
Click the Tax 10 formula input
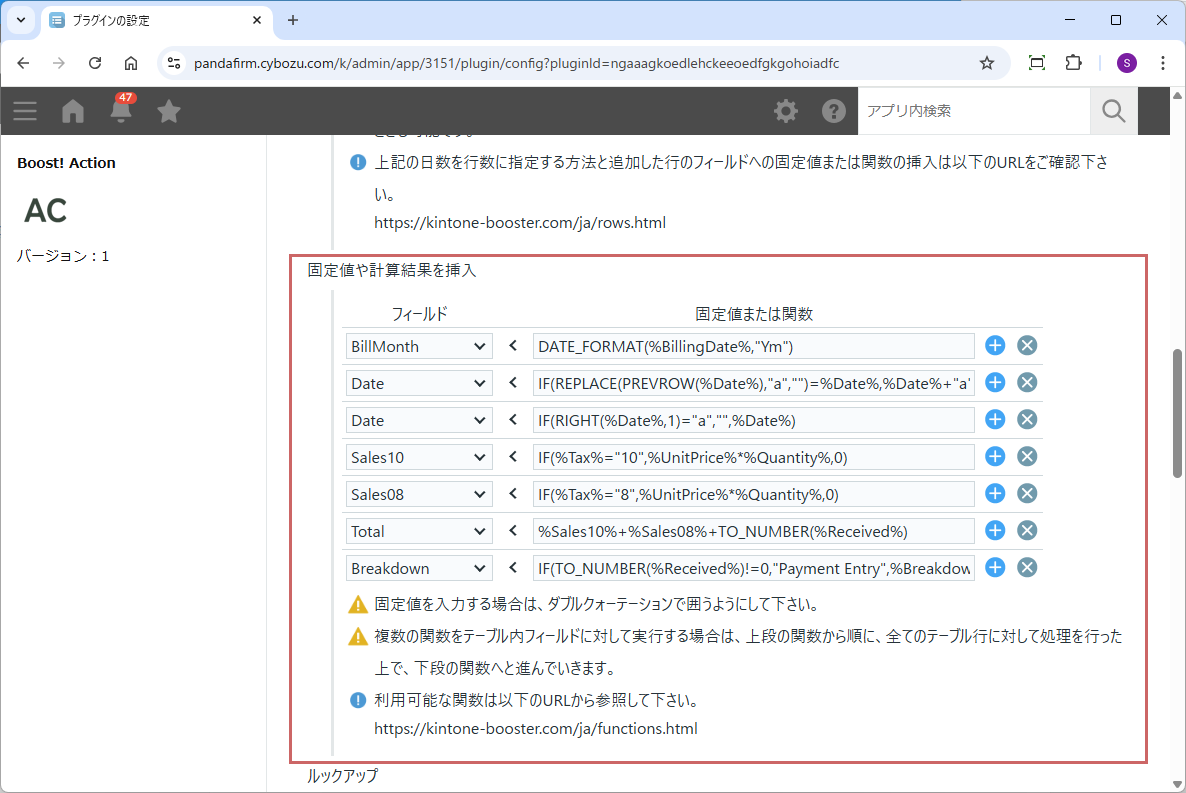[x=753, y=458]
